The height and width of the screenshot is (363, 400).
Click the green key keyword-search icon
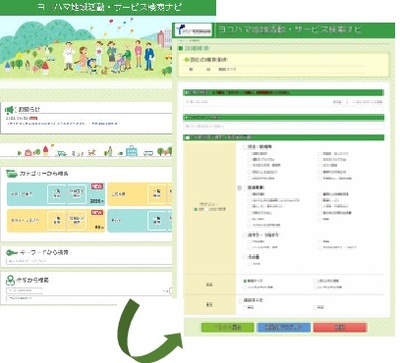(x=12, y=253)
